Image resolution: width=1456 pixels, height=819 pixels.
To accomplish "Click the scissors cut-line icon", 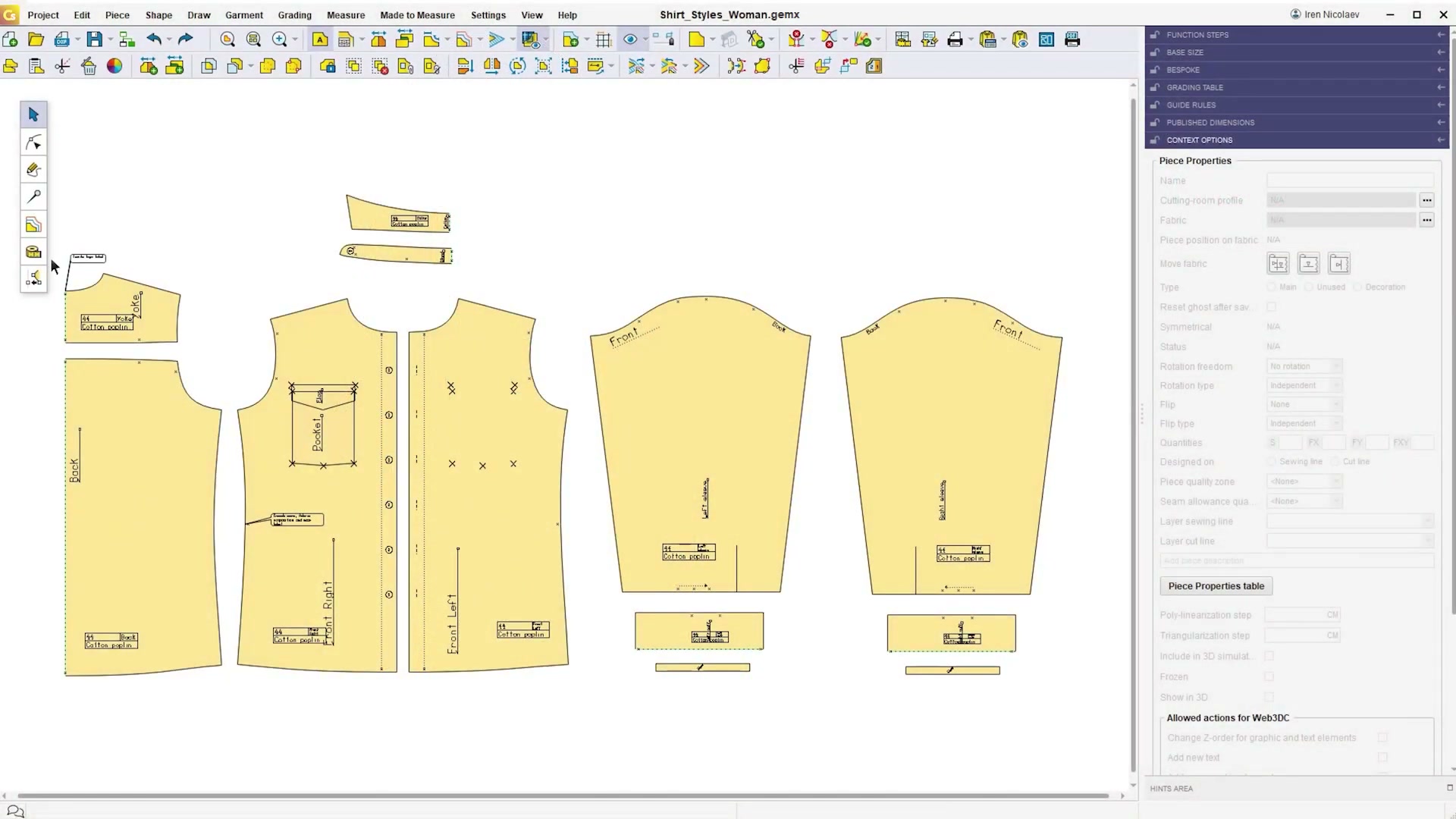I will (x=62, y=66).
